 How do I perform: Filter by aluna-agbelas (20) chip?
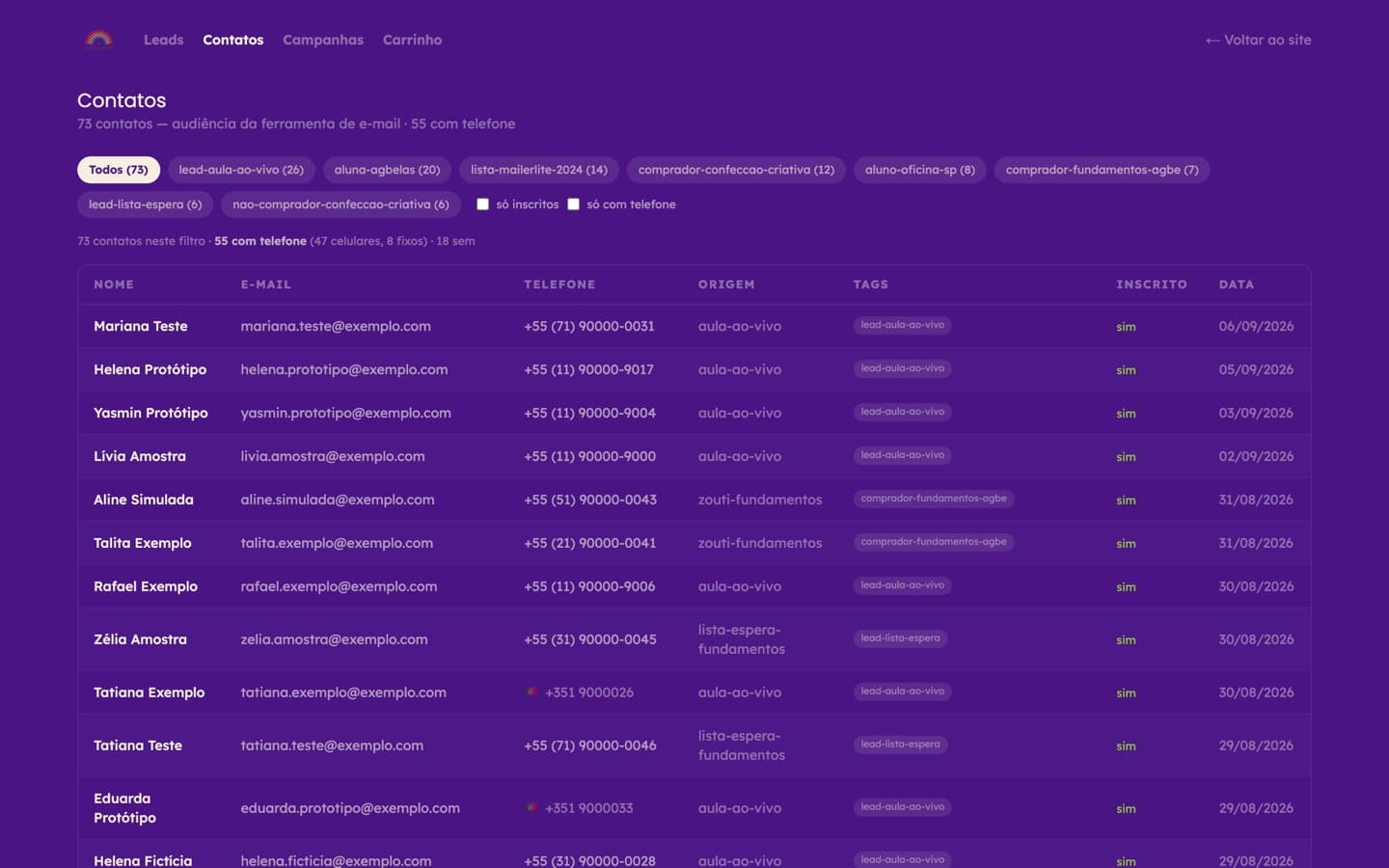click(x=387, y=170)
